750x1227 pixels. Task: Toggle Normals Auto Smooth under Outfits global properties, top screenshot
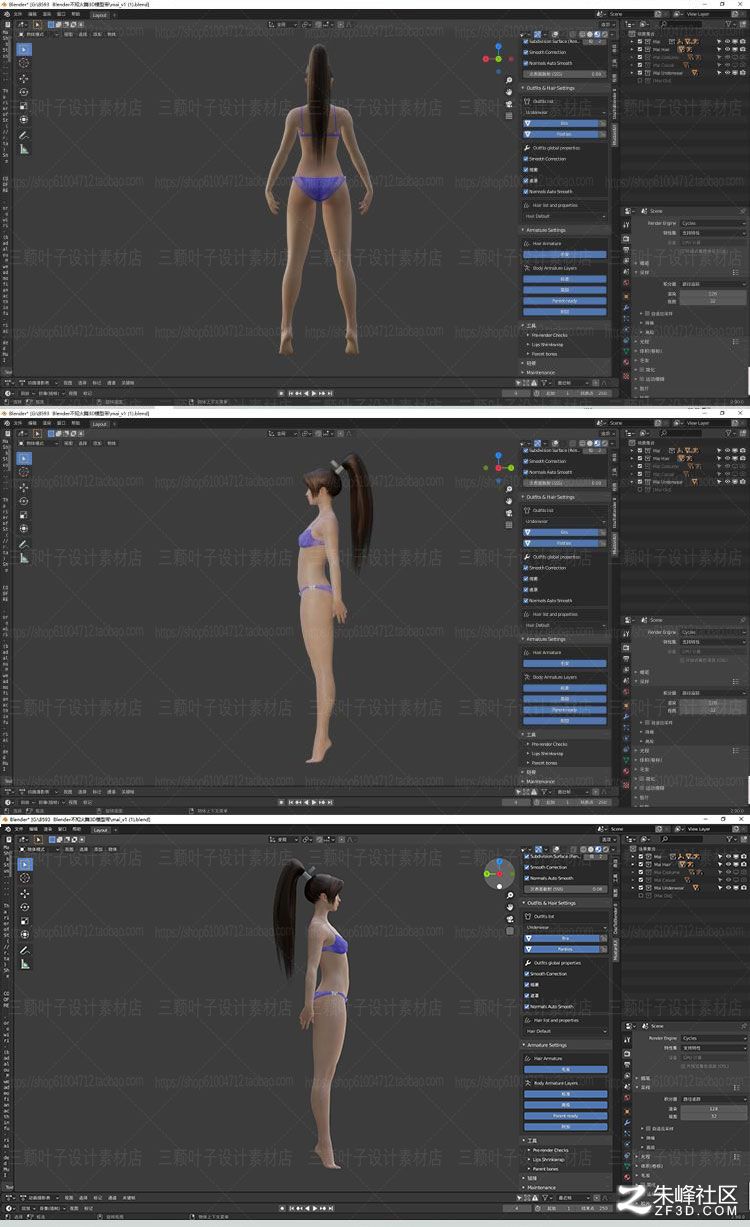click(526, 191)
